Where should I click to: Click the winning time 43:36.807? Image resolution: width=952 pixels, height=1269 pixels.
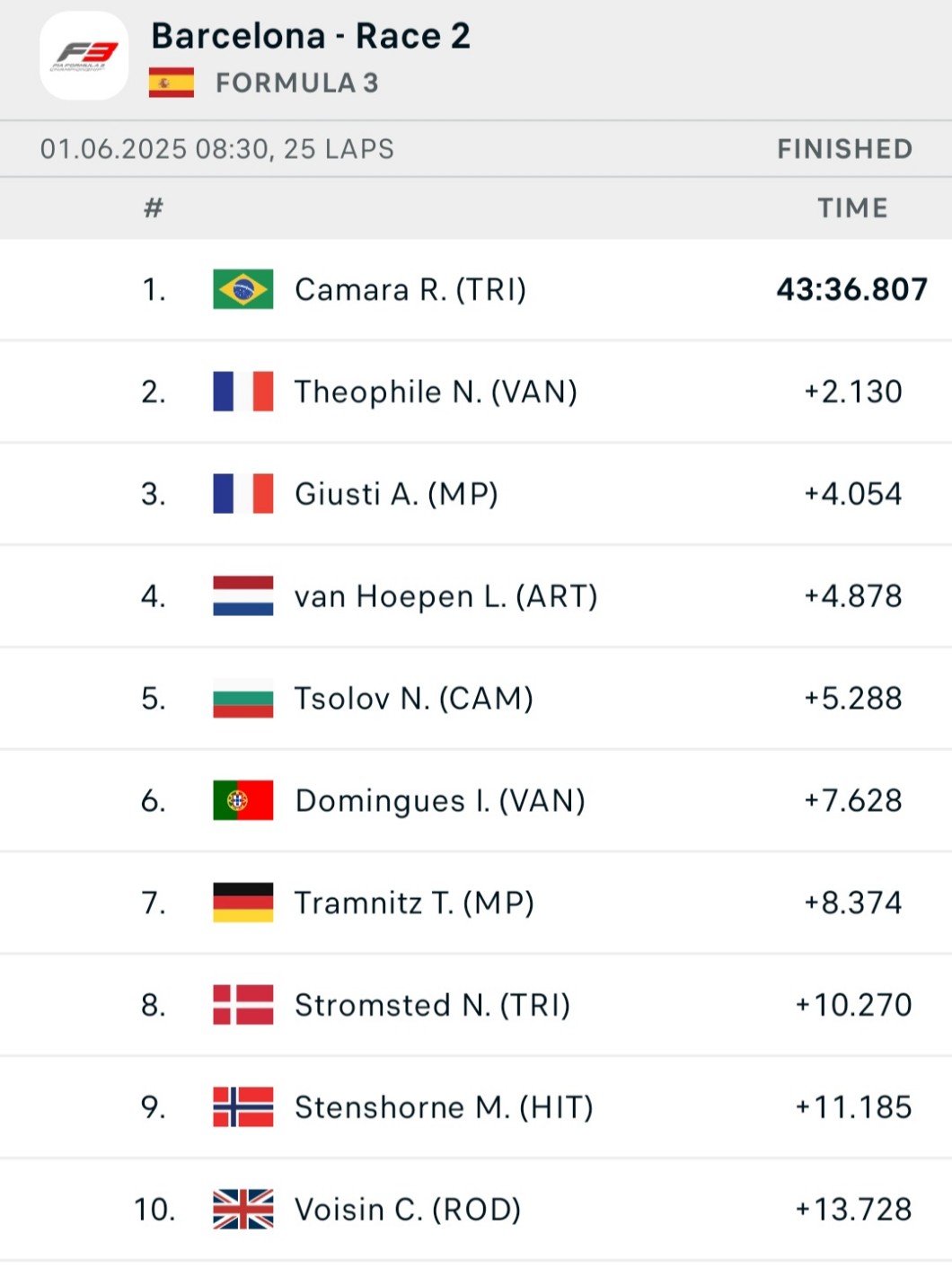851,289
